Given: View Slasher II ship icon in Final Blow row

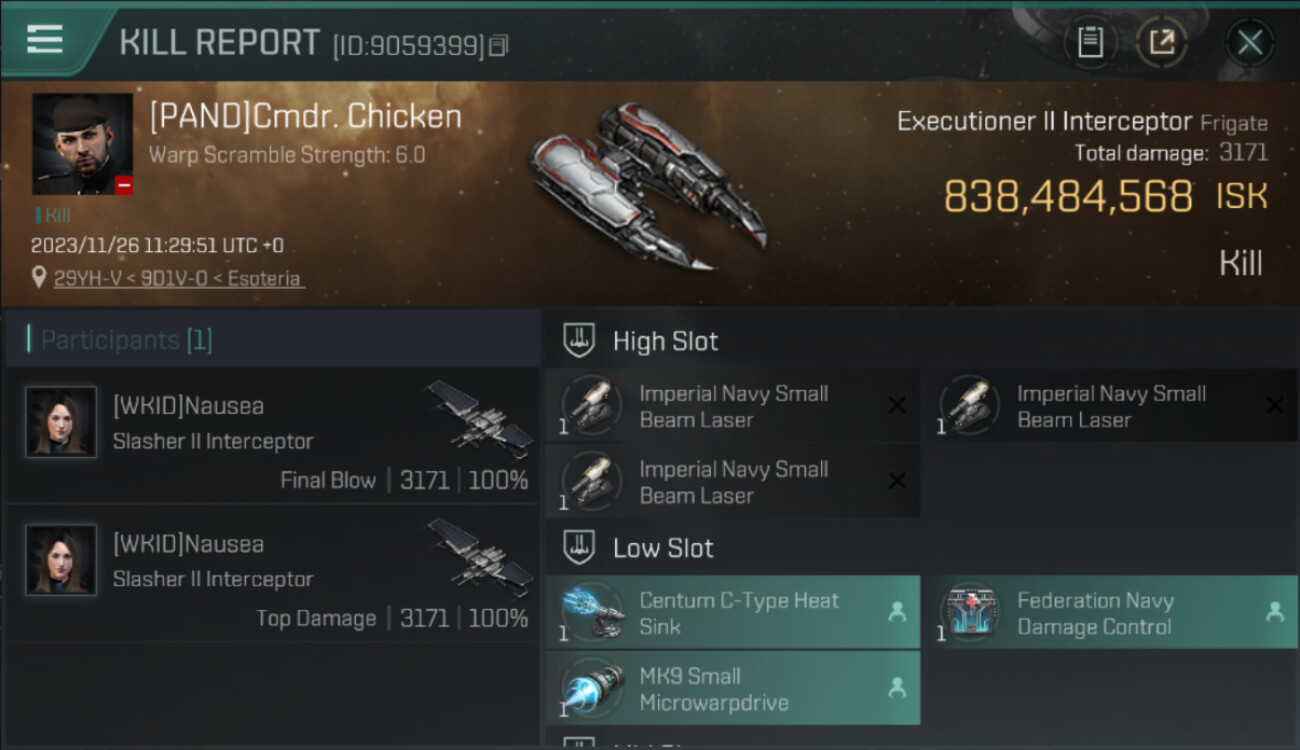Looking at the screenshot, I should tap(481, 419).
